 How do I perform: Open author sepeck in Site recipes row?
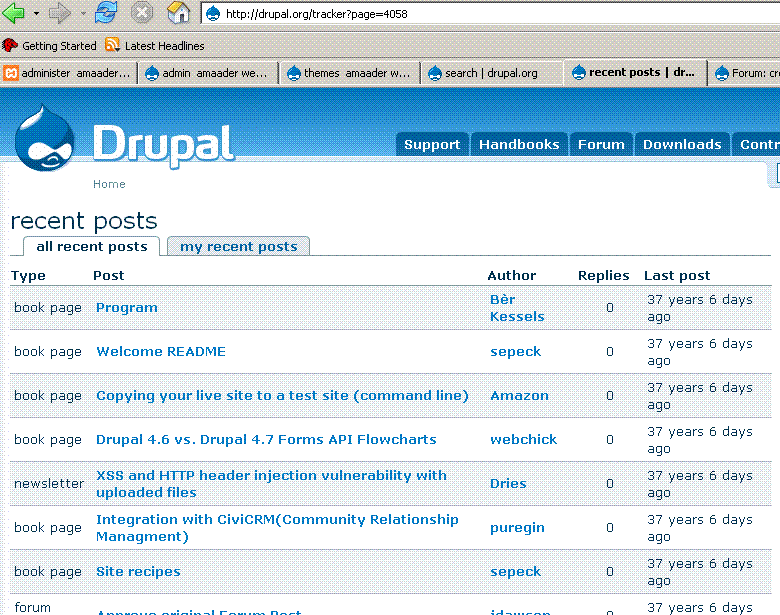pyautogui.click(x=515, y=572)
